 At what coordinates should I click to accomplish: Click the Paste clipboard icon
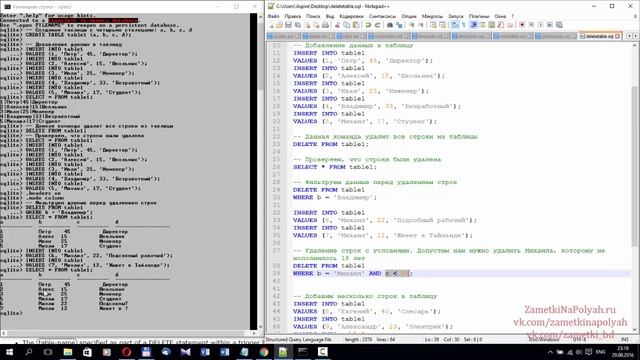coord(356,25)
